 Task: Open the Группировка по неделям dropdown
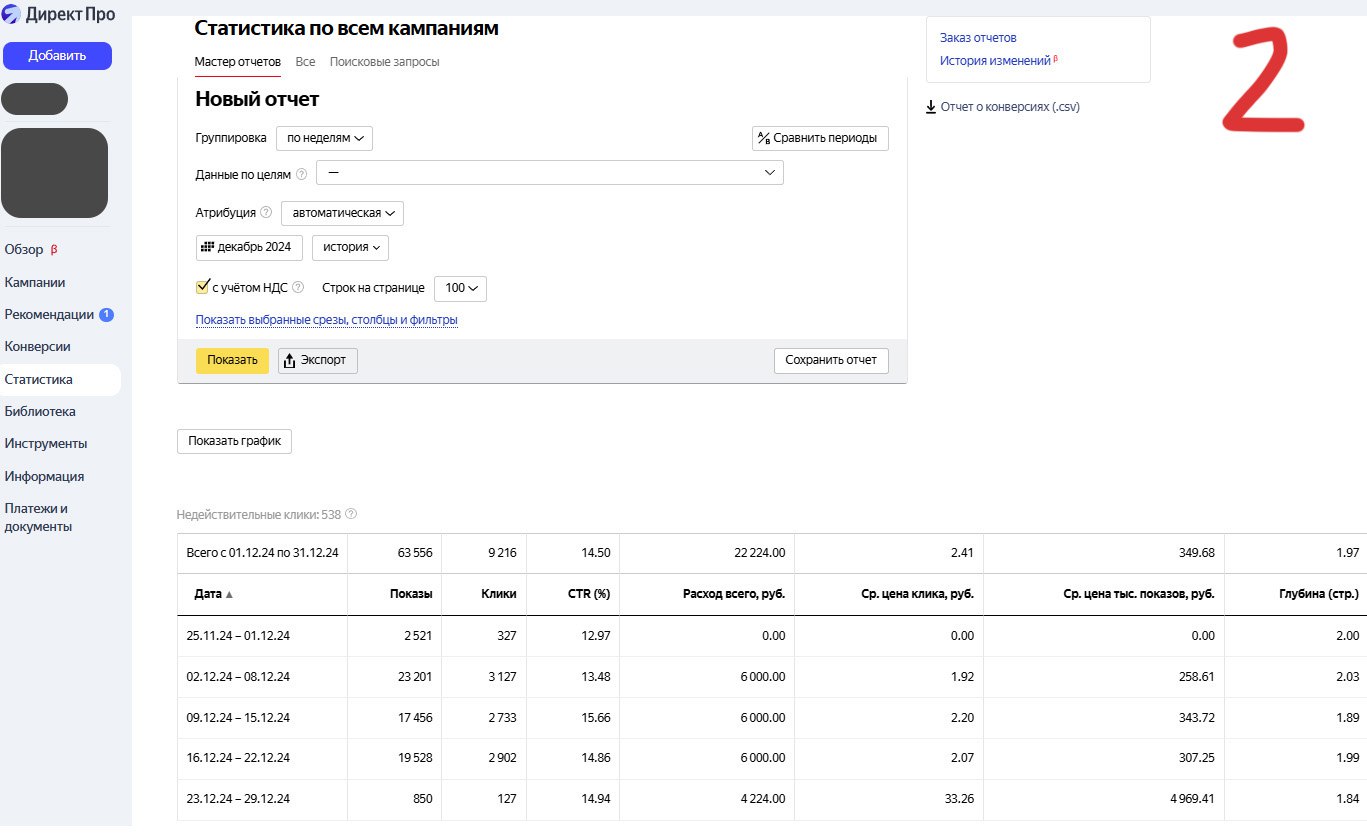(x=324, y=138)
